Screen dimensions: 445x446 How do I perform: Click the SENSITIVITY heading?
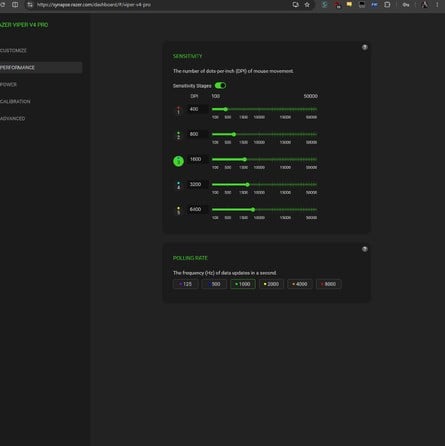click(x=187, y=56)
